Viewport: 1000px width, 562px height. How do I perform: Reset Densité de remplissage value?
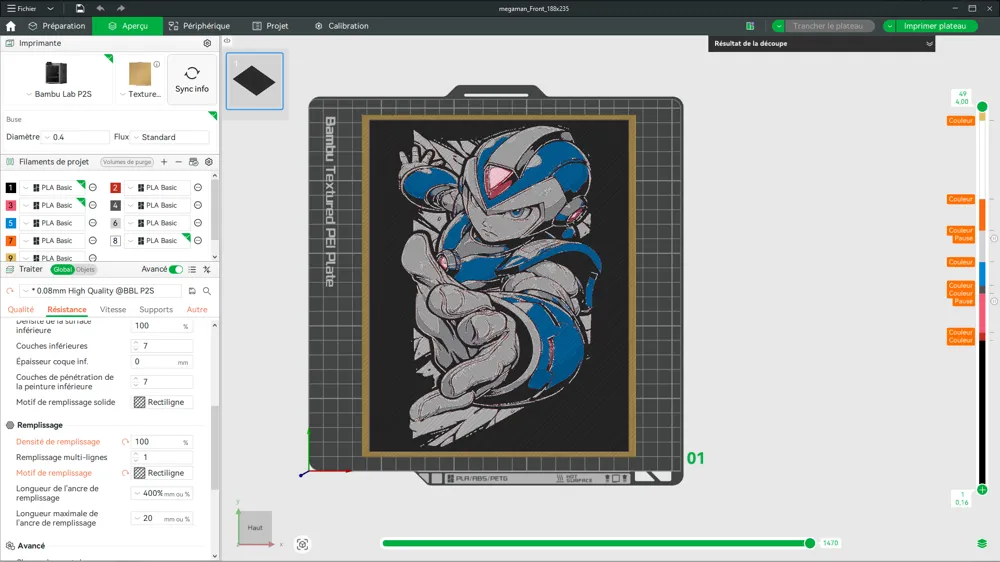pyautogui.click(x=125, y=442)
